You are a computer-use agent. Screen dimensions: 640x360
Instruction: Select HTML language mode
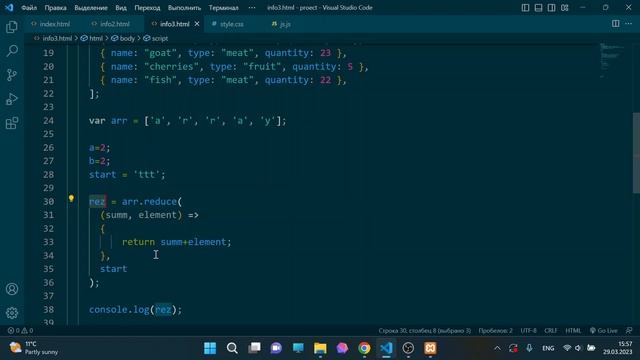(573, 331)
